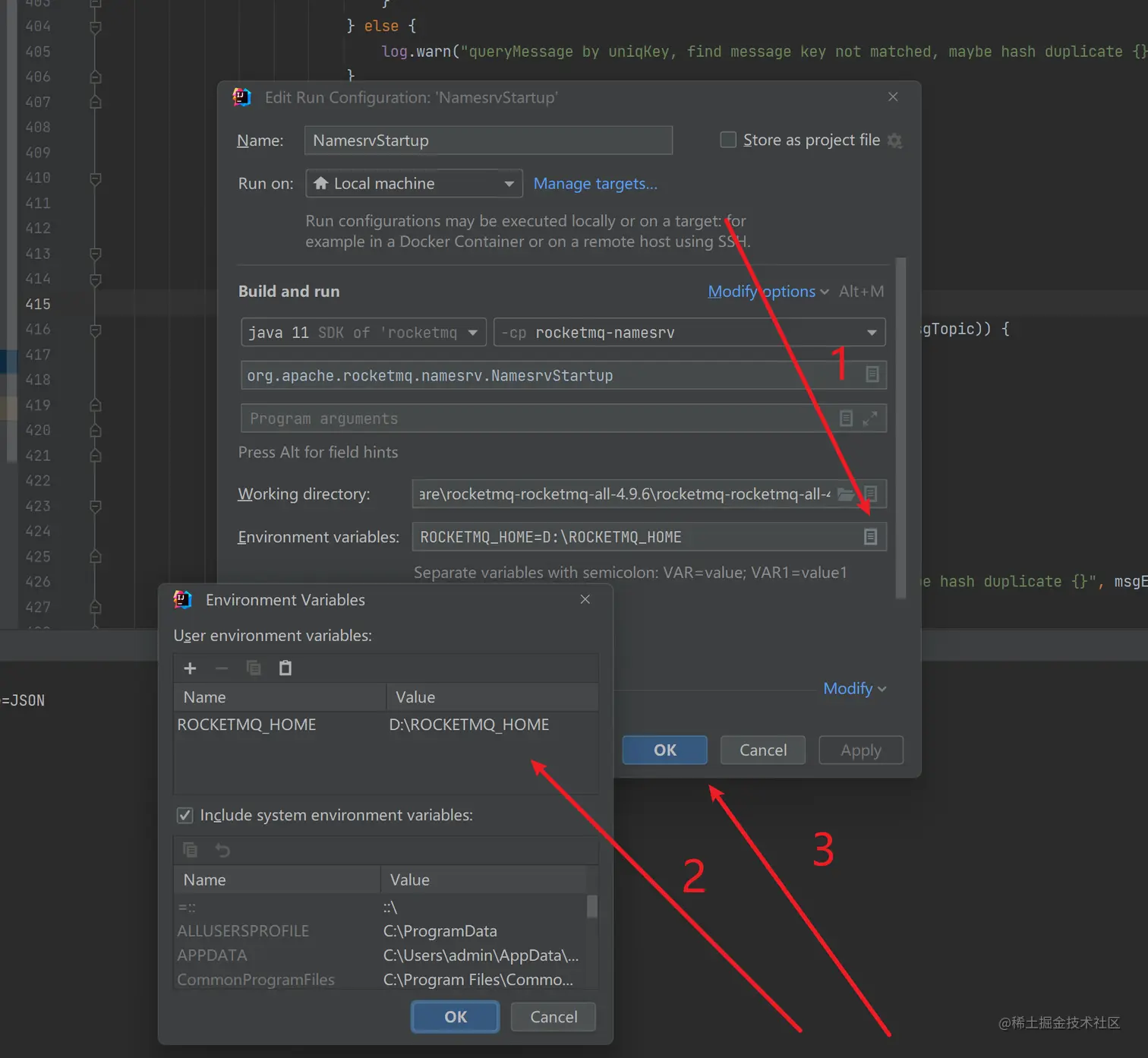This screenshot has height=1058, width=1148.
Task: Click the Apply button
Action: [x=861, y=750]
